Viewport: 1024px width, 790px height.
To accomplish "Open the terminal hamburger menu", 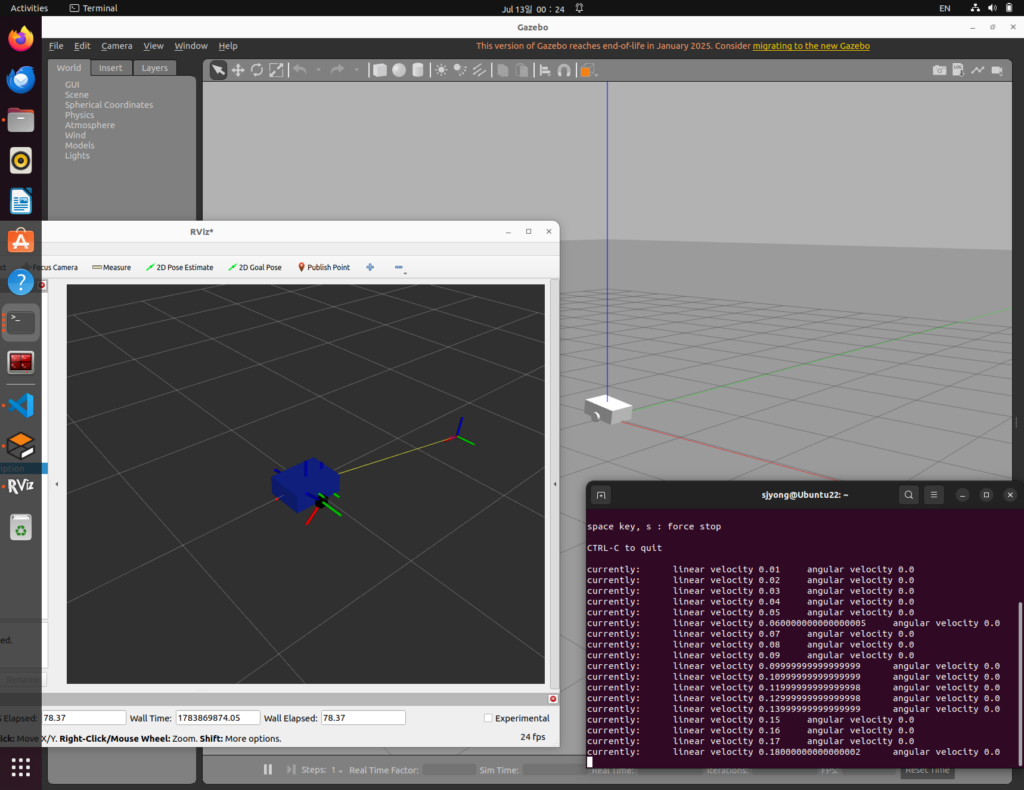I will (934, 495).
